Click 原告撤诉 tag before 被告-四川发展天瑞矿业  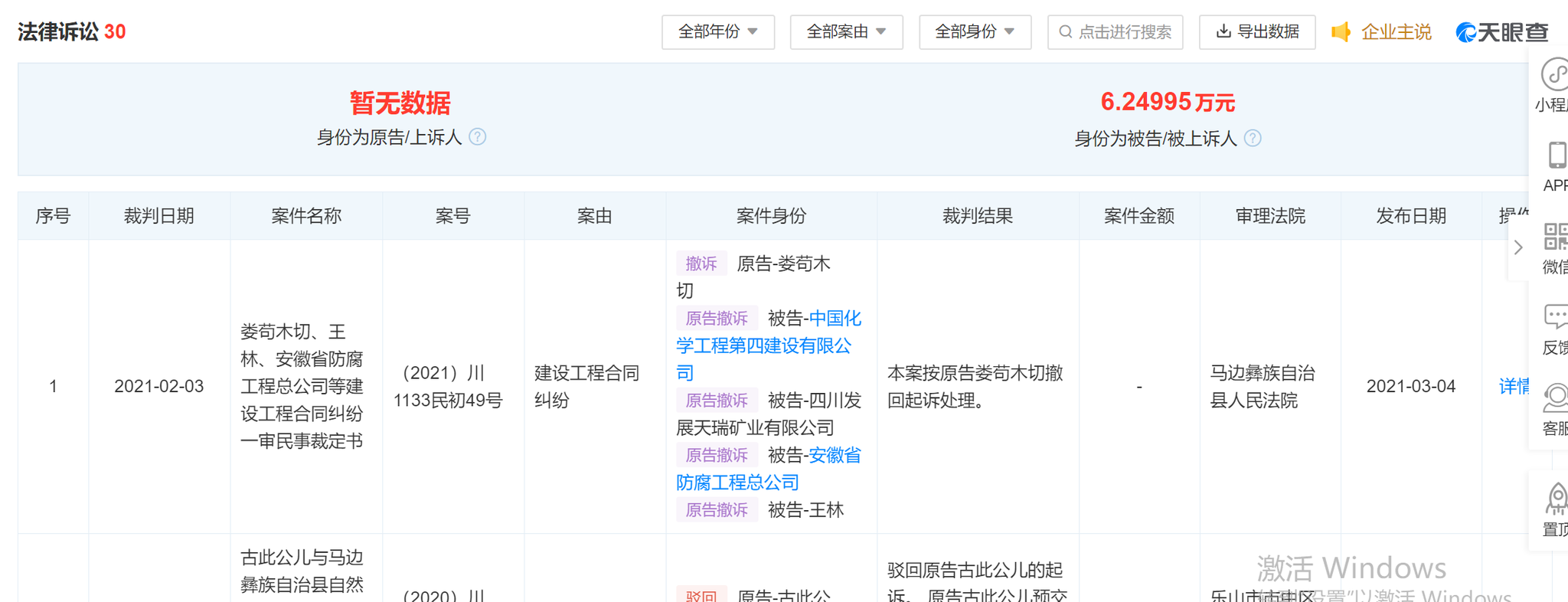[x=717, y=401]
